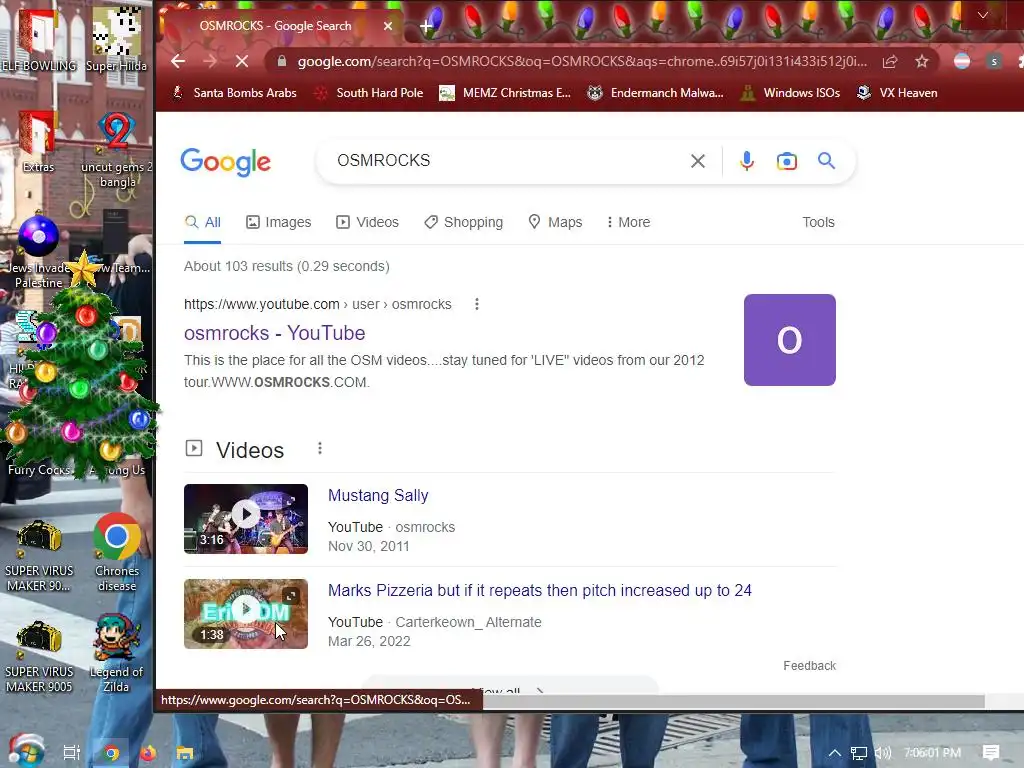Open Task View on the taskbar
The width and height of the screenshot is (1024, 768).
[71, 753]
